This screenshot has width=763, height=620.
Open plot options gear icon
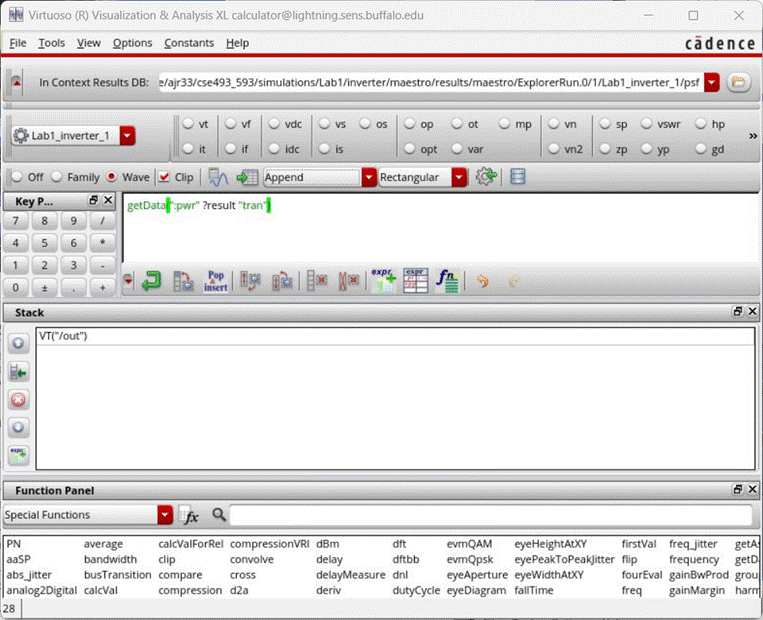(x=486, y=177)
